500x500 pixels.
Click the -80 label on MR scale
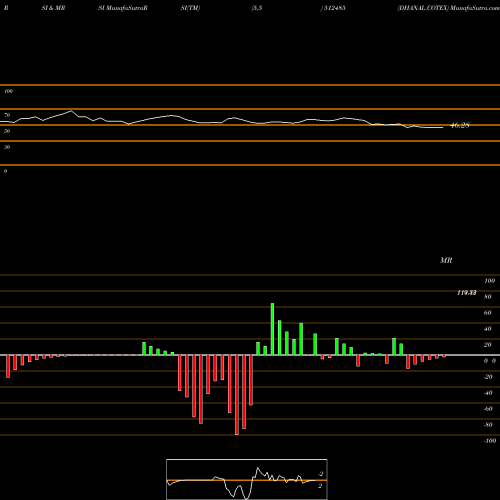(488, 425)
